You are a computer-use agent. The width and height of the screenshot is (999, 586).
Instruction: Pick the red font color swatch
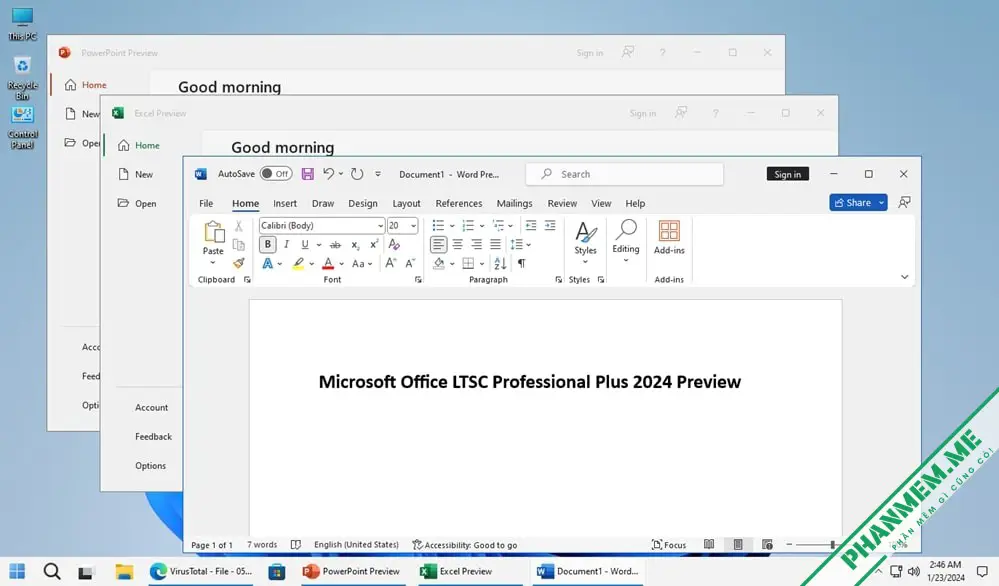[328, 263]
